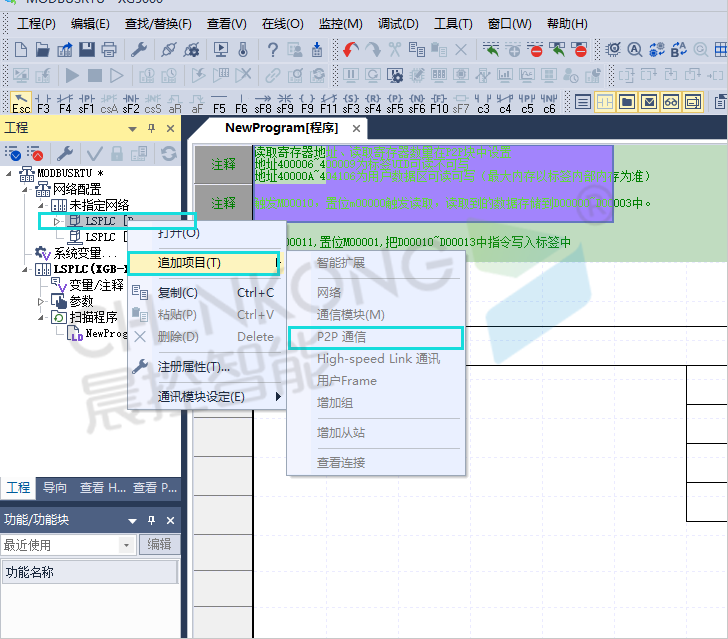Image resolution: width=728 pixels, height=639 pixels.
Task: Switch to the 导向 tab
Action: pos(55,488)
